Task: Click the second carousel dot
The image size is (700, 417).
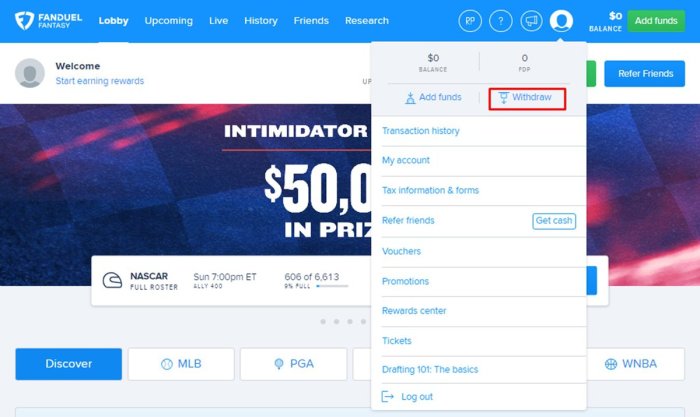Action: tap(337, 321)
